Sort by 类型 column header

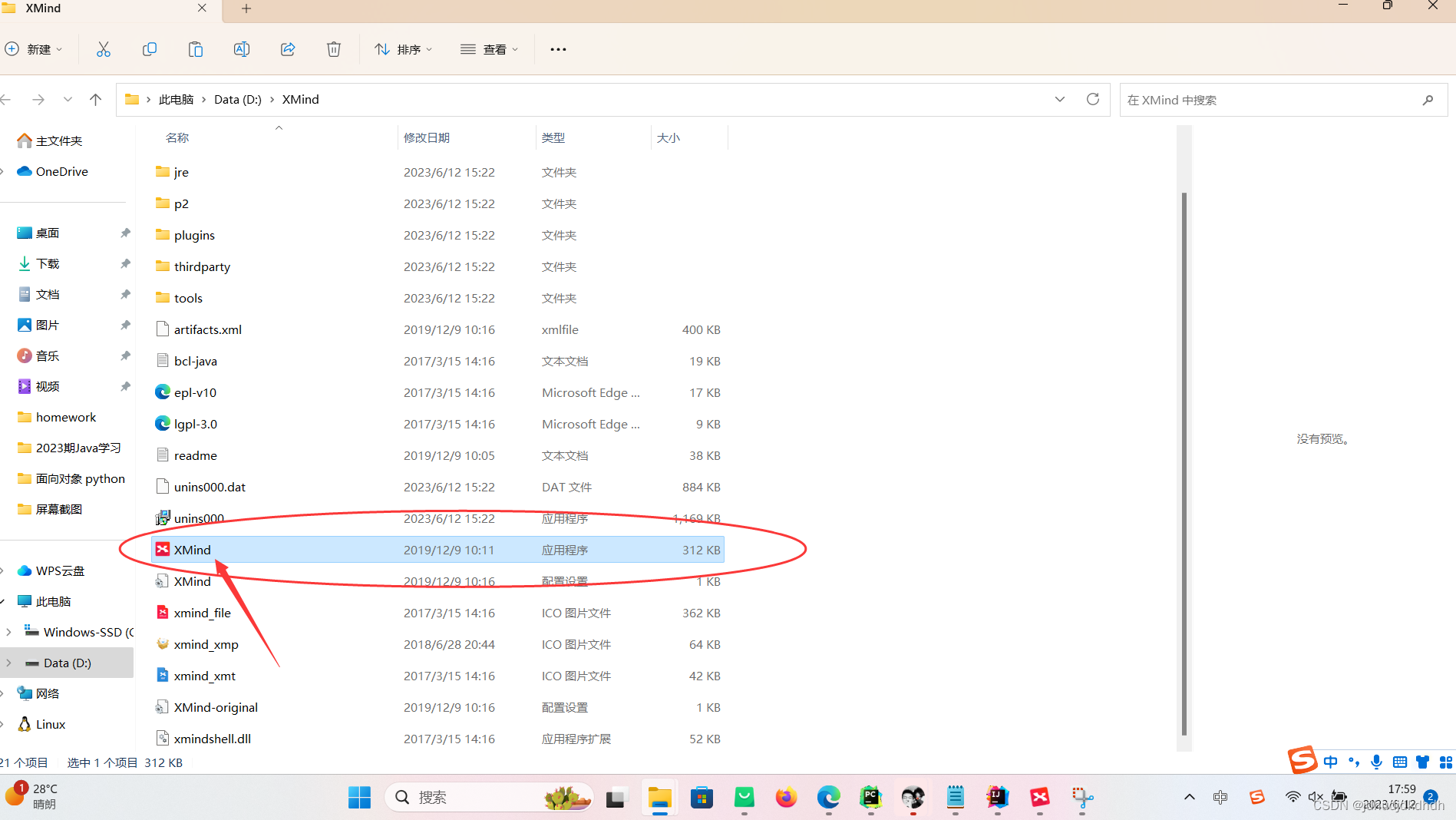pyautogui.click(x=553, y=137)
